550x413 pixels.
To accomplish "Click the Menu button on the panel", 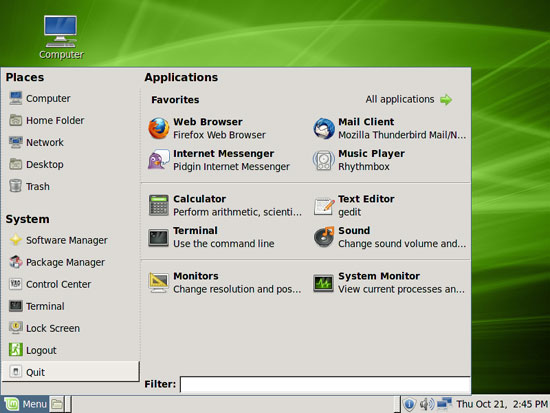I will (25, 404).
